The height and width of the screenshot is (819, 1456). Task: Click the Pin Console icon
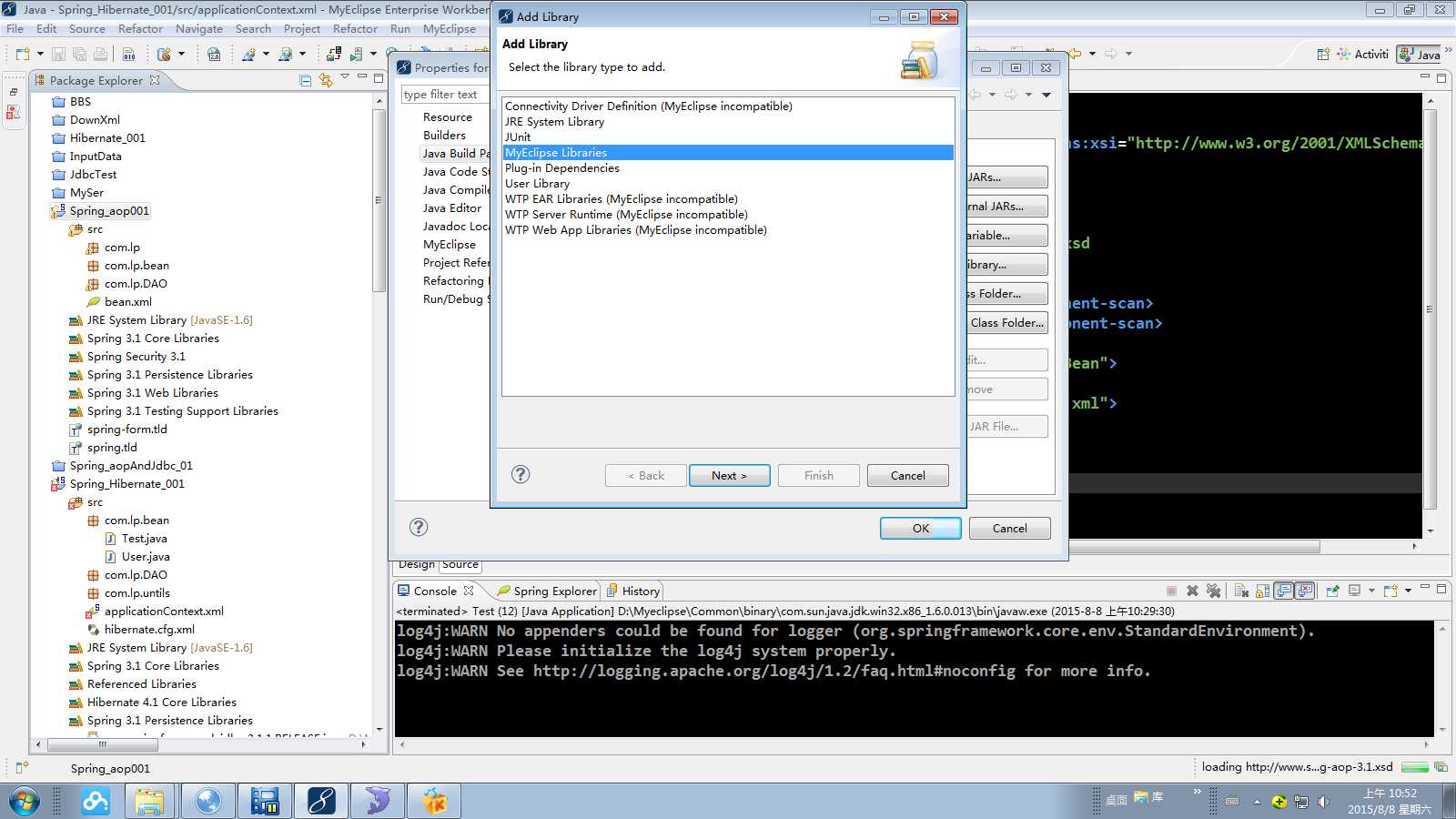click(x=1332, y=591)
